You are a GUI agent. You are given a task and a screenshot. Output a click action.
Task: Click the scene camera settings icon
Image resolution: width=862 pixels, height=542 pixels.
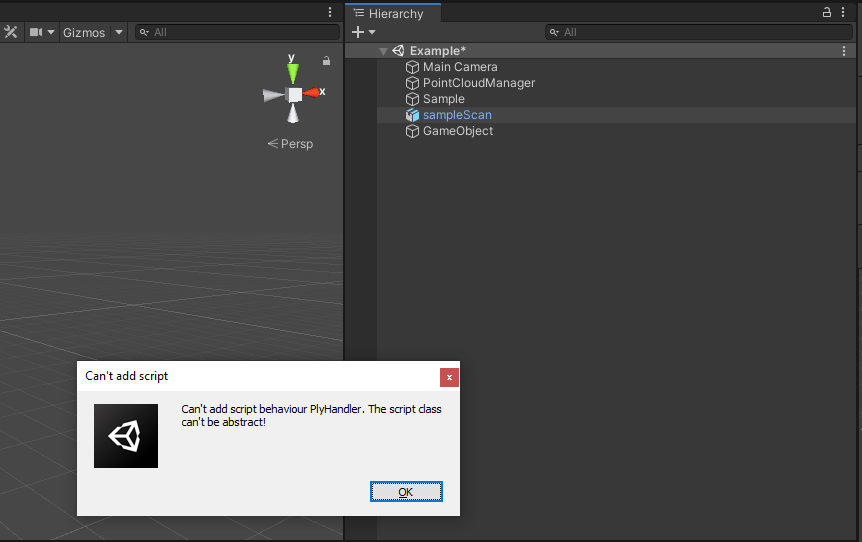pos(36,32)
